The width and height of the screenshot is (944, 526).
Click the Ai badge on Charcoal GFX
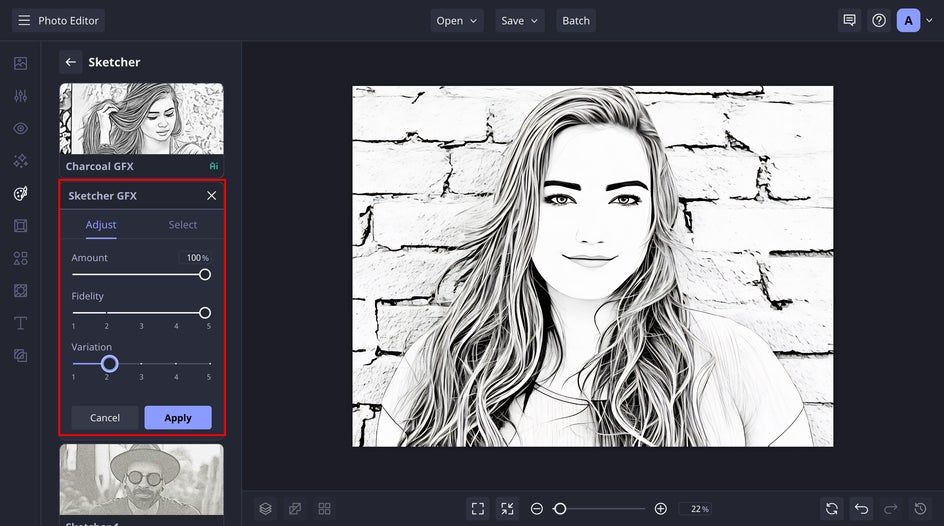point(214,166)
